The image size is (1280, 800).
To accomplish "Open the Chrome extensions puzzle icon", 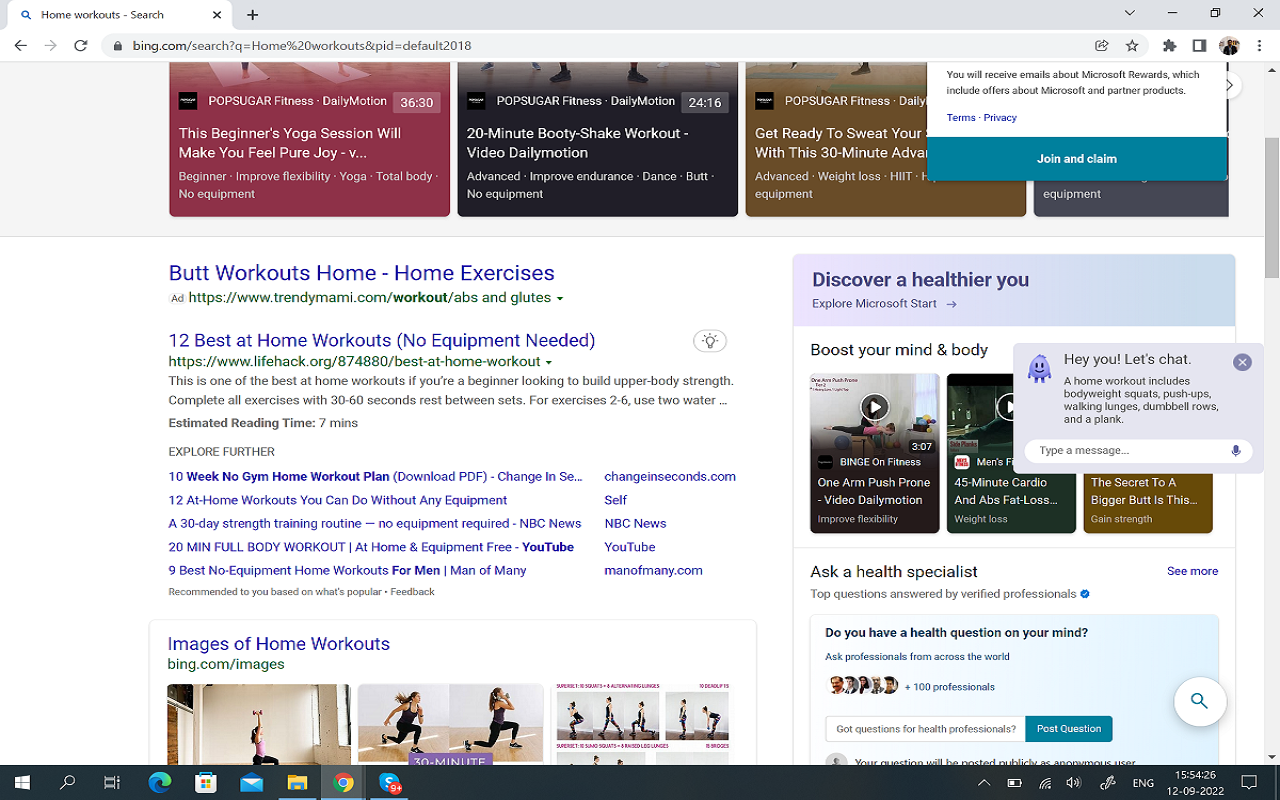I will (1169, 45).
